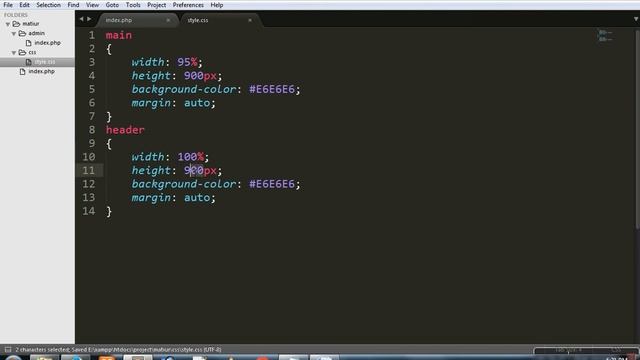Open the Goto menu
This screenshot has width=640, height=360.
(x=112, y=5)
